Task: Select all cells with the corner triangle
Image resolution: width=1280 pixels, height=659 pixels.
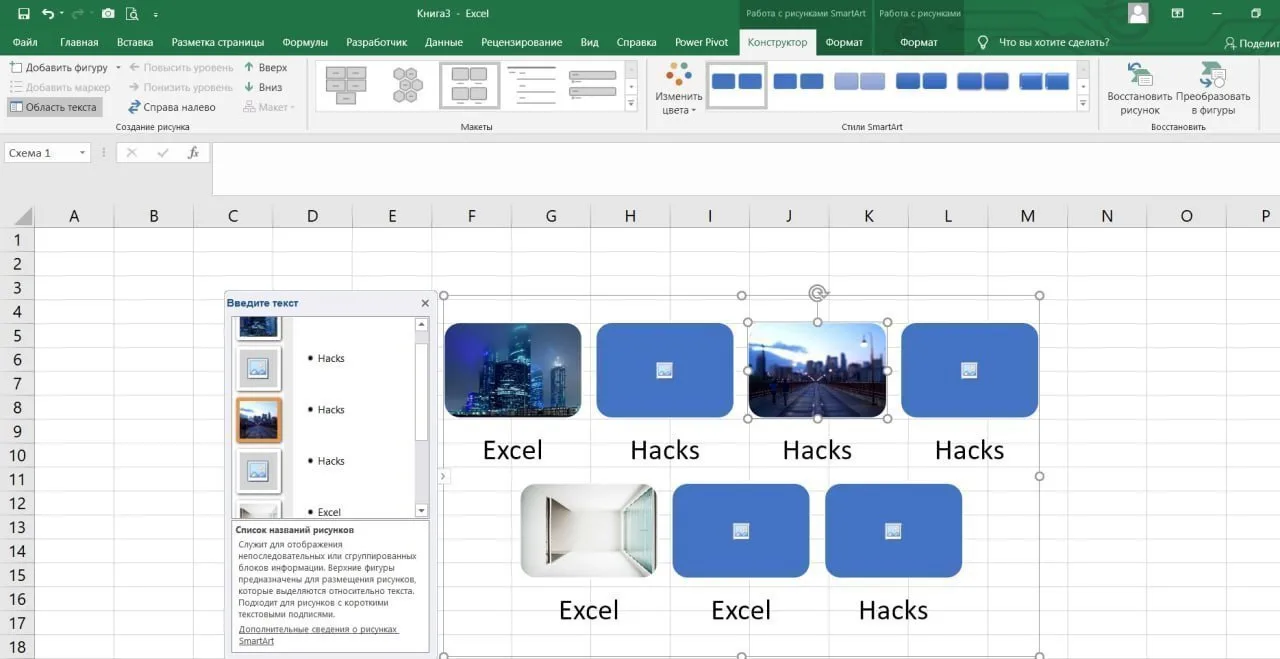Action: pos(22,216)
